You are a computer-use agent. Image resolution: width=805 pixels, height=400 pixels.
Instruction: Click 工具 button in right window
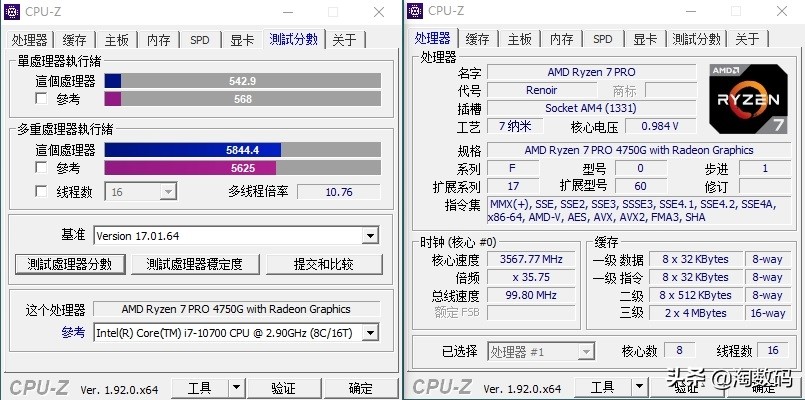click(x=603, y=387)
